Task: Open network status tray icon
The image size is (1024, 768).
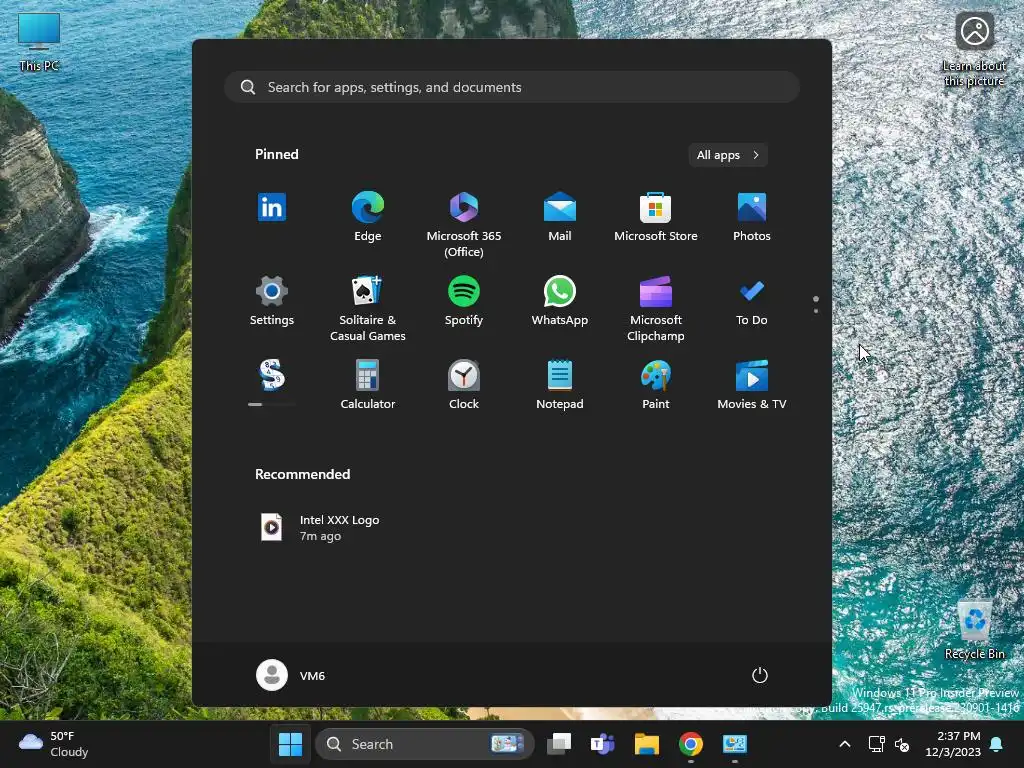Action: point(876,744)
